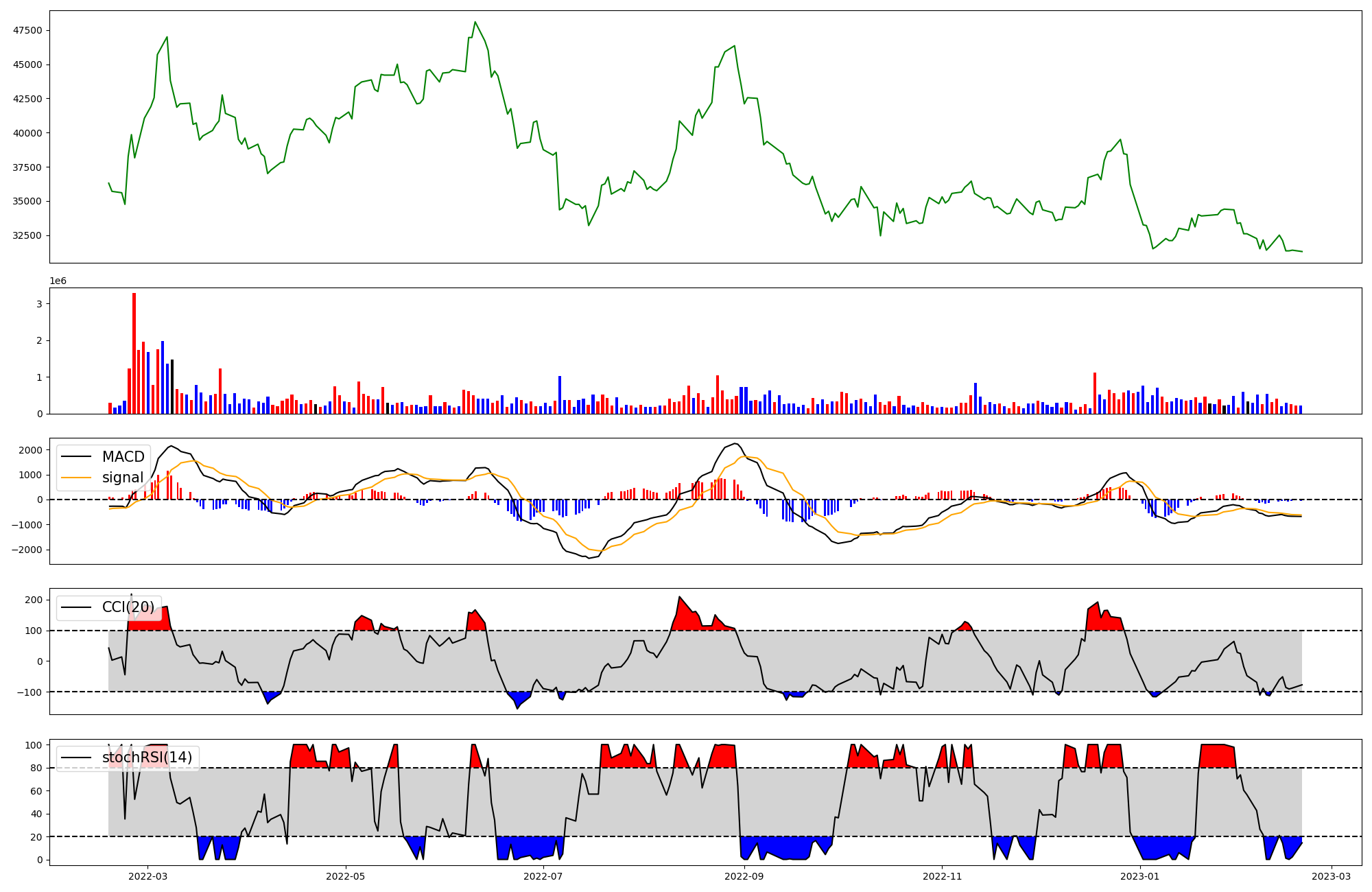Select the 2022-09 x-axis date label
This screenshot has width=1372, height=892.
point(744,876)
